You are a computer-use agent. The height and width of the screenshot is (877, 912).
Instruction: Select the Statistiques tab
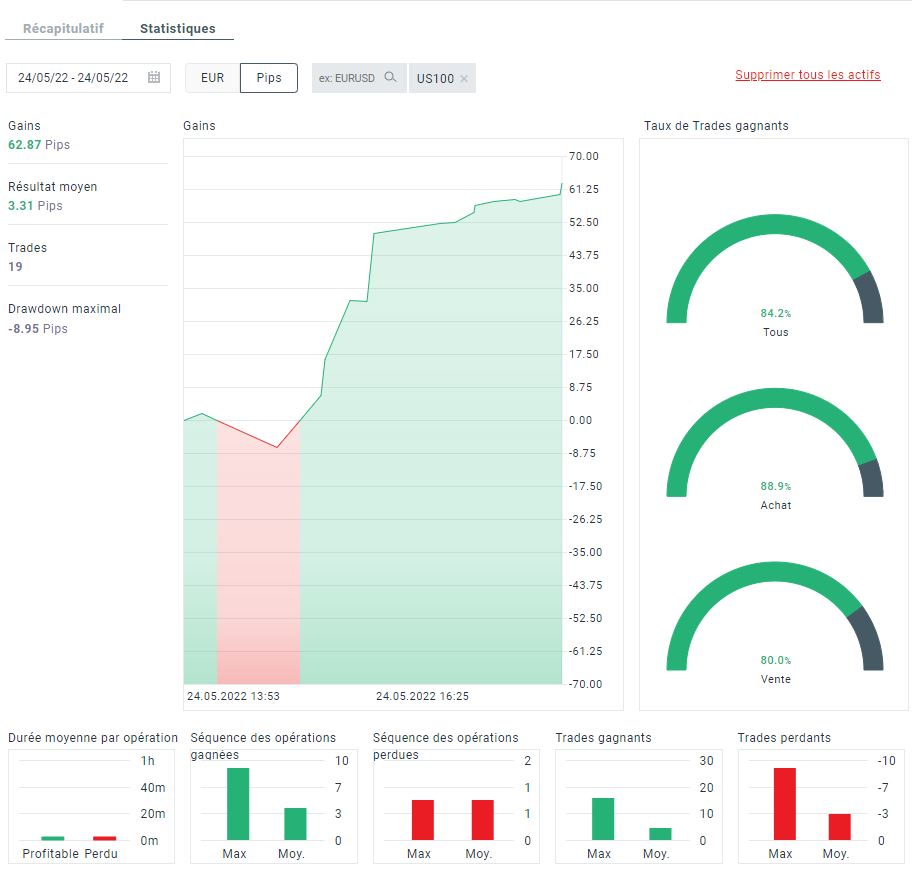pyautogui.click(x=177, y=28)
